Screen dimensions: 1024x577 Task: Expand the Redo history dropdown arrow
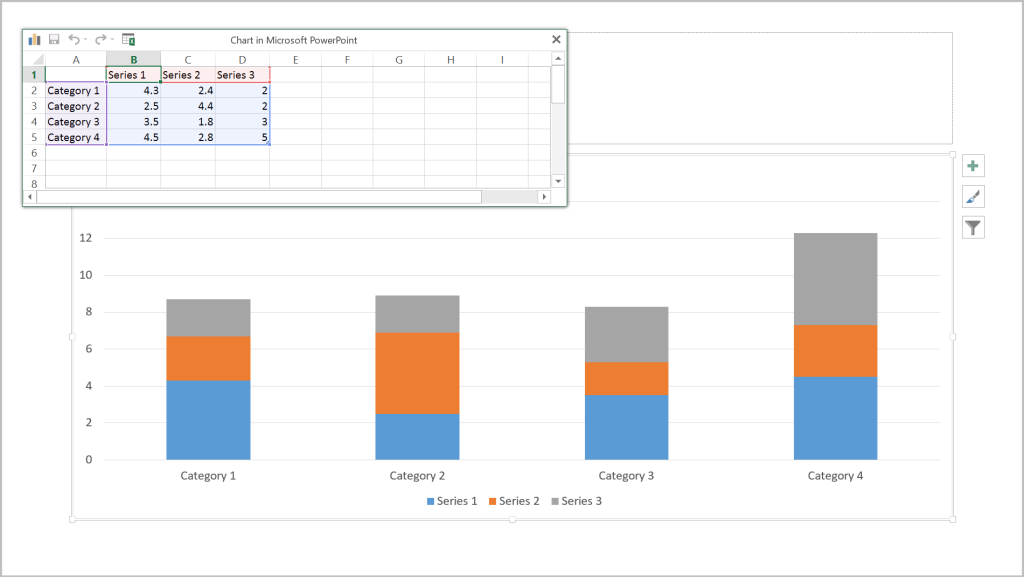tap(112, 40)
